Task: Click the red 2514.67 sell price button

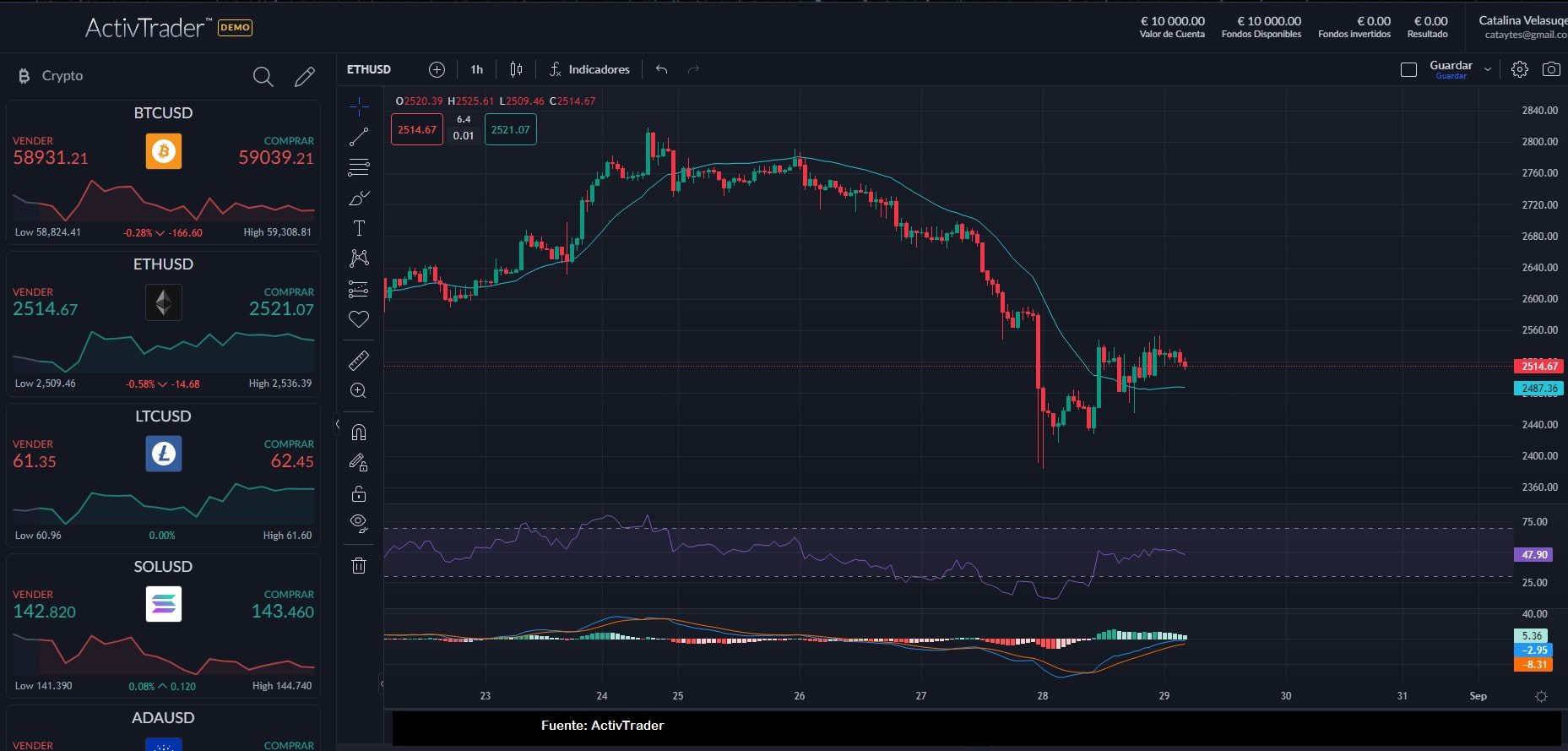Action: pos(416,129)
